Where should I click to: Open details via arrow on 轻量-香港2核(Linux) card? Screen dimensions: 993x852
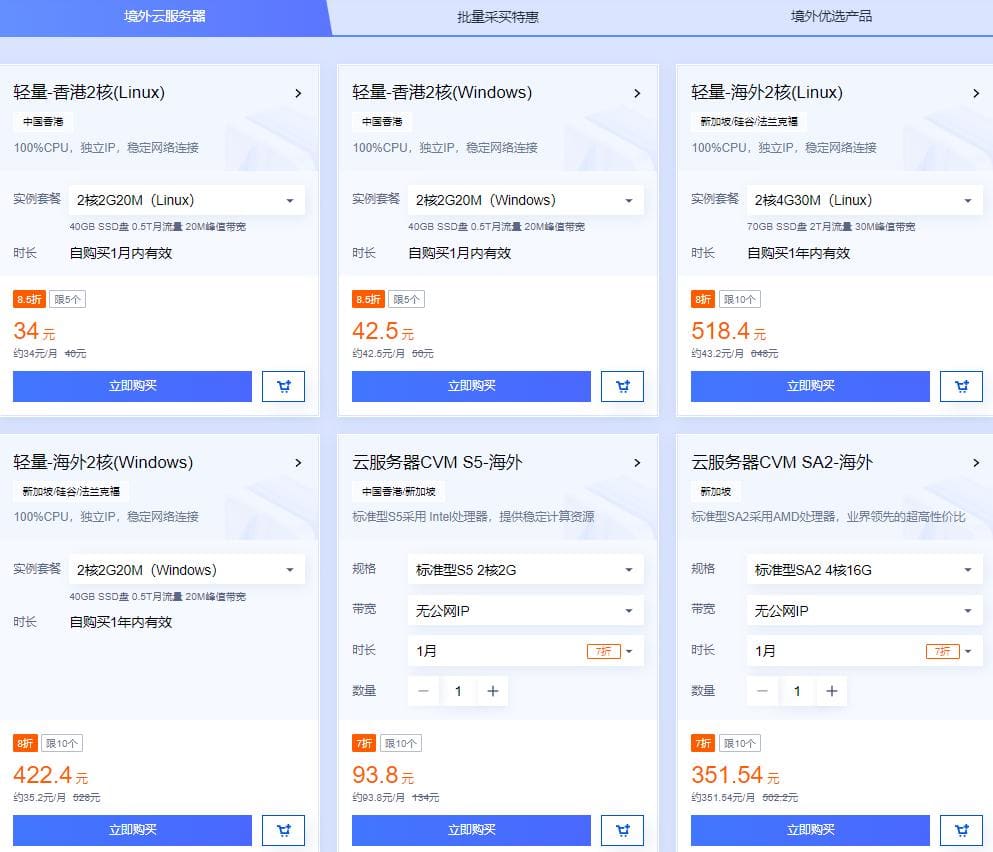(297, 93)
